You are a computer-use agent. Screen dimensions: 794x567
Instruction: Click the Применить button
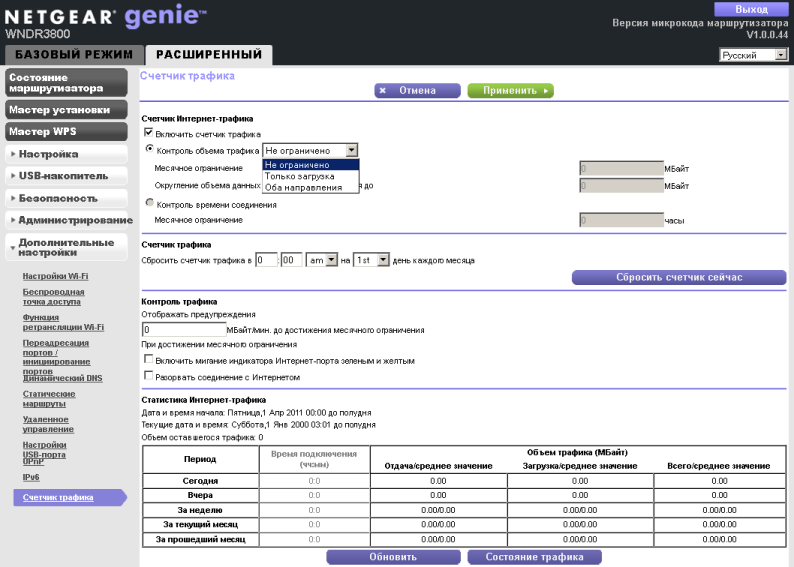[510, 91]
